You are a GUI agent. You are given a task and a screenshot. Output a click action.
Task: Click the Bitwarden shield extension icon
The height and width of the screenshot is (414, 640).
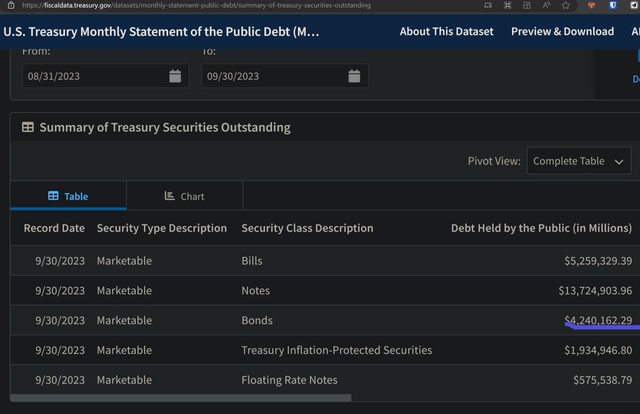pos(611,5)
